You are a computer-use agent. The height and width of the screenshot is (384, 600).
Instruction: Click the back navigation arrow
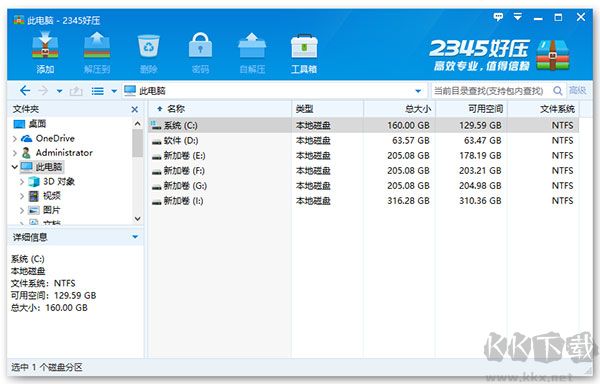[25, 91]
